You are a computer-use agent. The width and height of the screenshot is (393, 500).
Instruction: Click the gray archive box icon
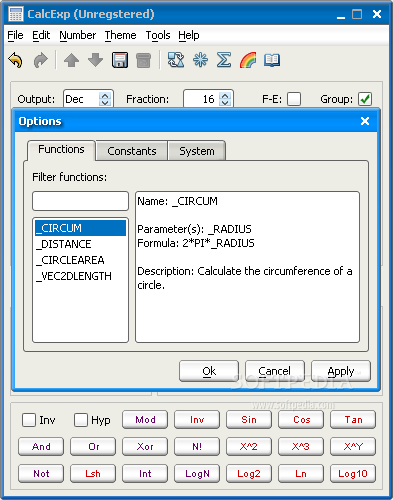[144, 60]
